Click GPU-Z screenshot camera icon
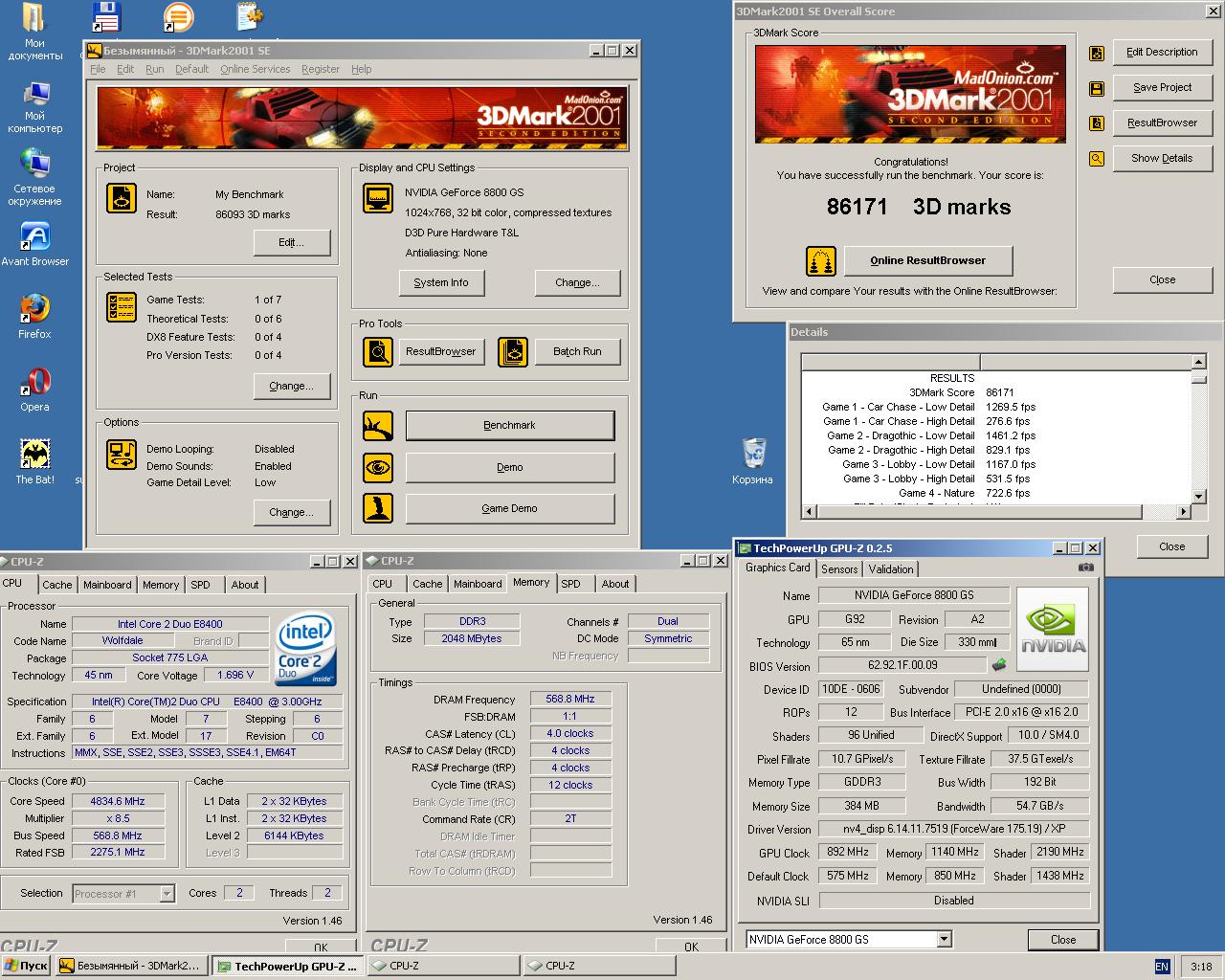This screenshot has width=1225, height=980. click(1085, 568)
